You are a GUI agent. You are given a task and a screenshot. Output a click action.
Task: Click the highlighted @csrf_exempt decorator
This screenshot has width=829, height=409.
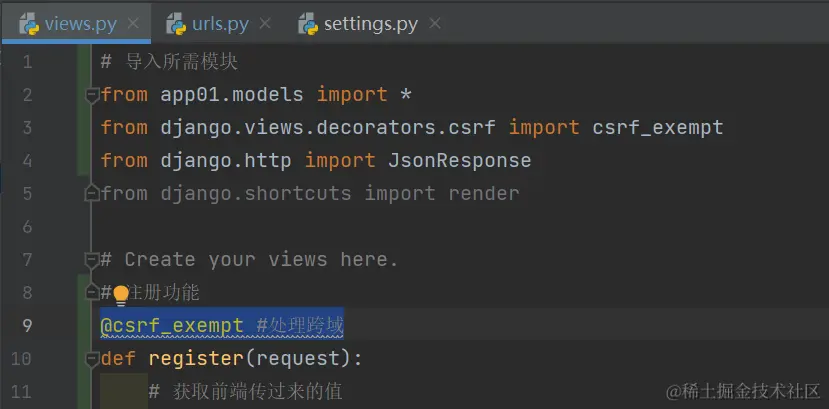(x=172, y=326)
